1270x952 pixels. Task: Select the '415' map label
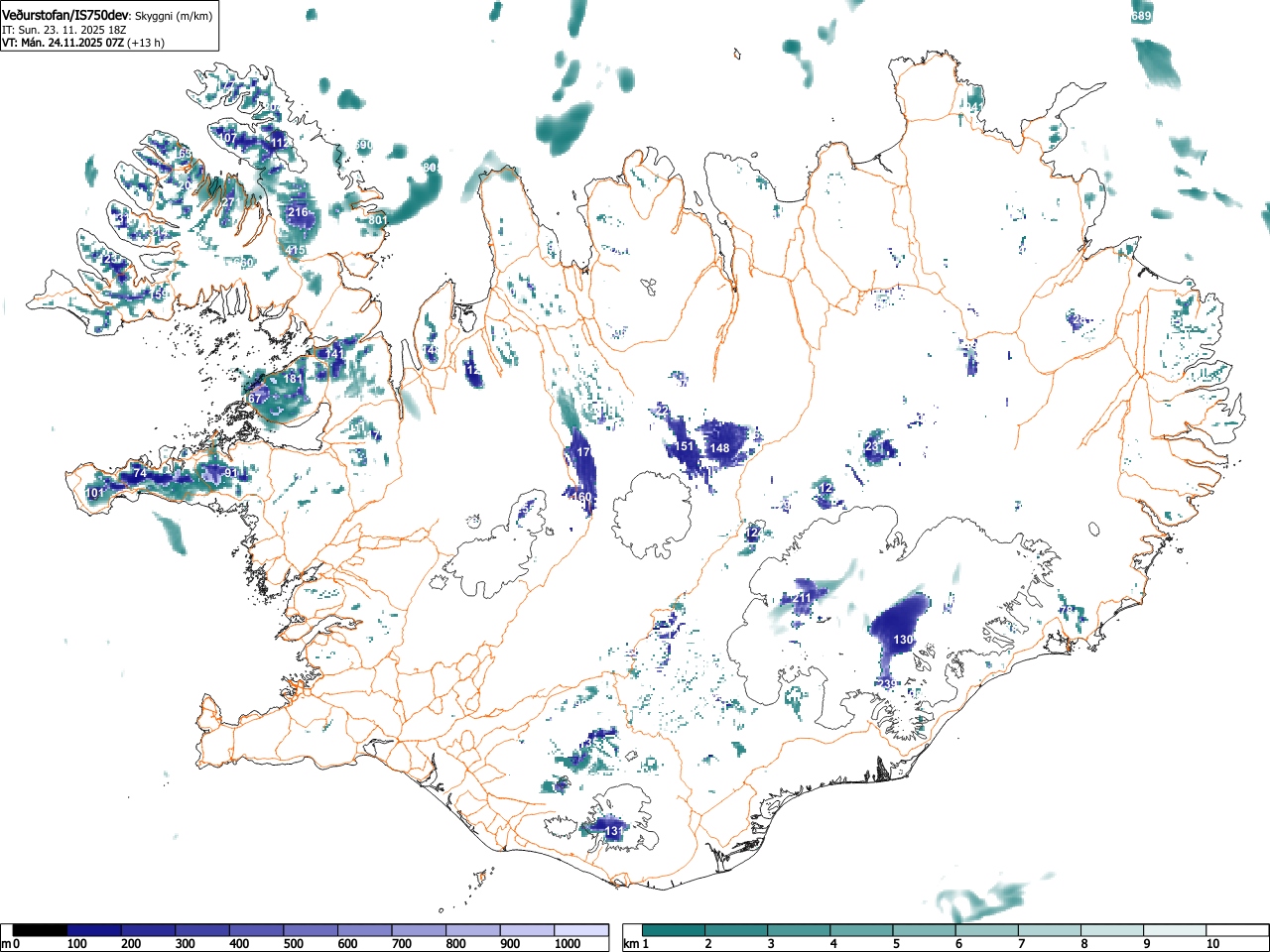[296, 250]
